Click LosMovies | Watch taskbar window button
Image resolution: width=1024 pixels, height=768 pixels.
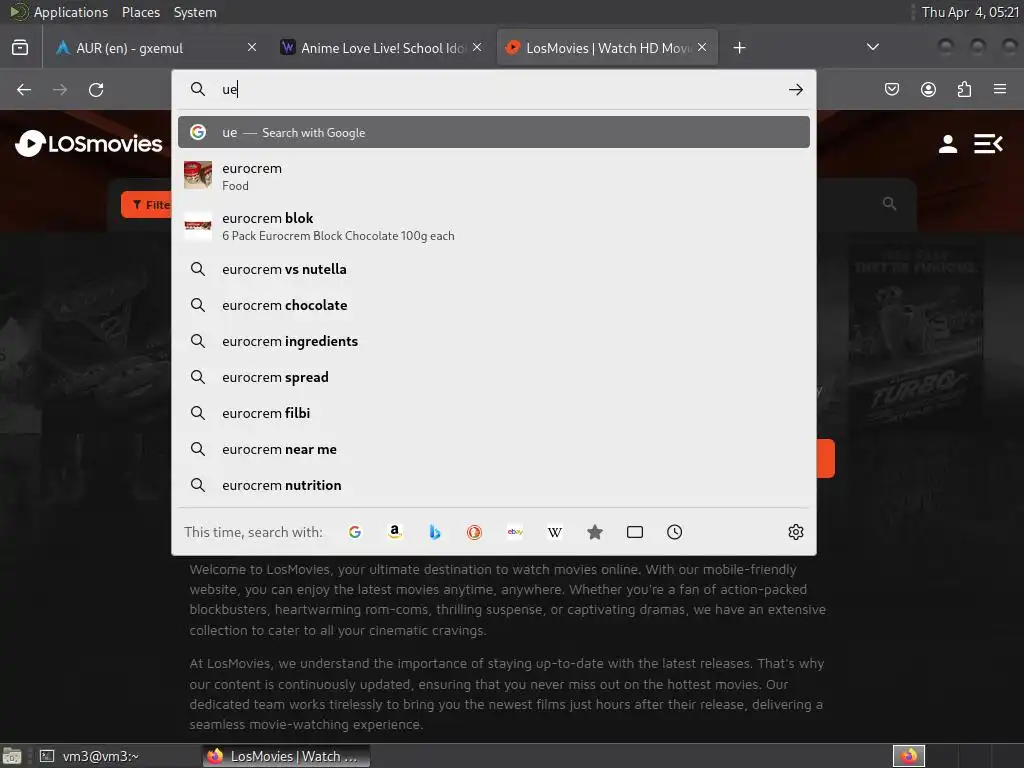tap(286, 756)
